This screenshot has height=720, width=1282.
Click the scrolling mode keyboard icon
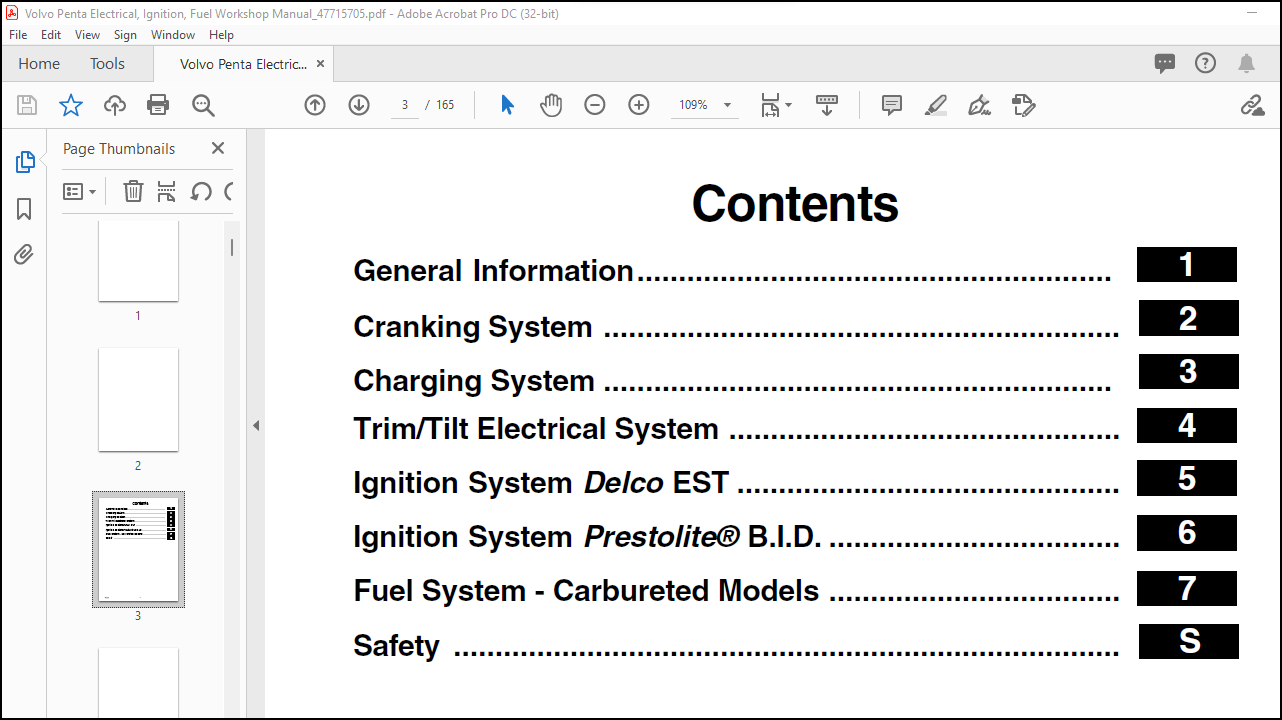coord(827,105)
